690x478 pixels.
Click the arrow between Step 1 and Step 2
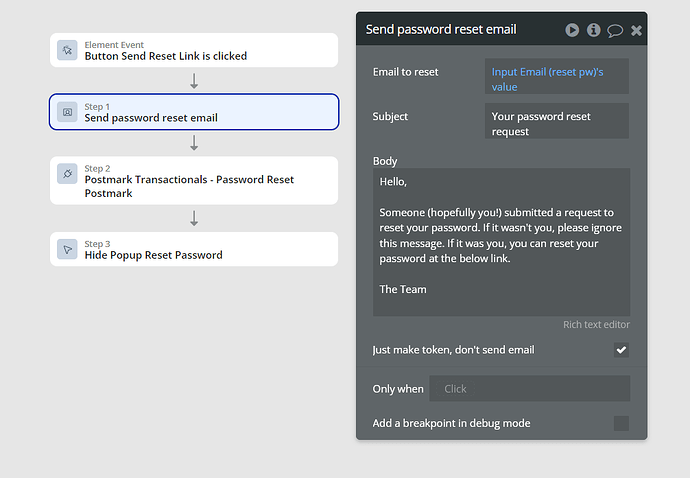click(194, 143)
